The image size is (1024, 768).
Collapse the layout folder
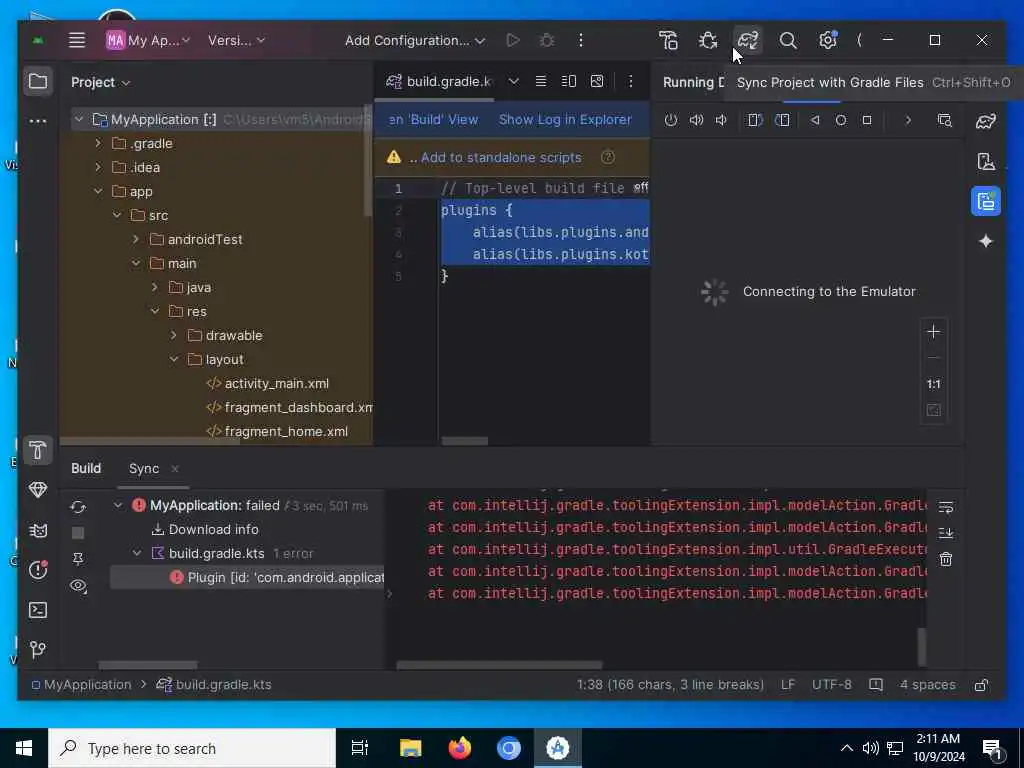(174, 360)
